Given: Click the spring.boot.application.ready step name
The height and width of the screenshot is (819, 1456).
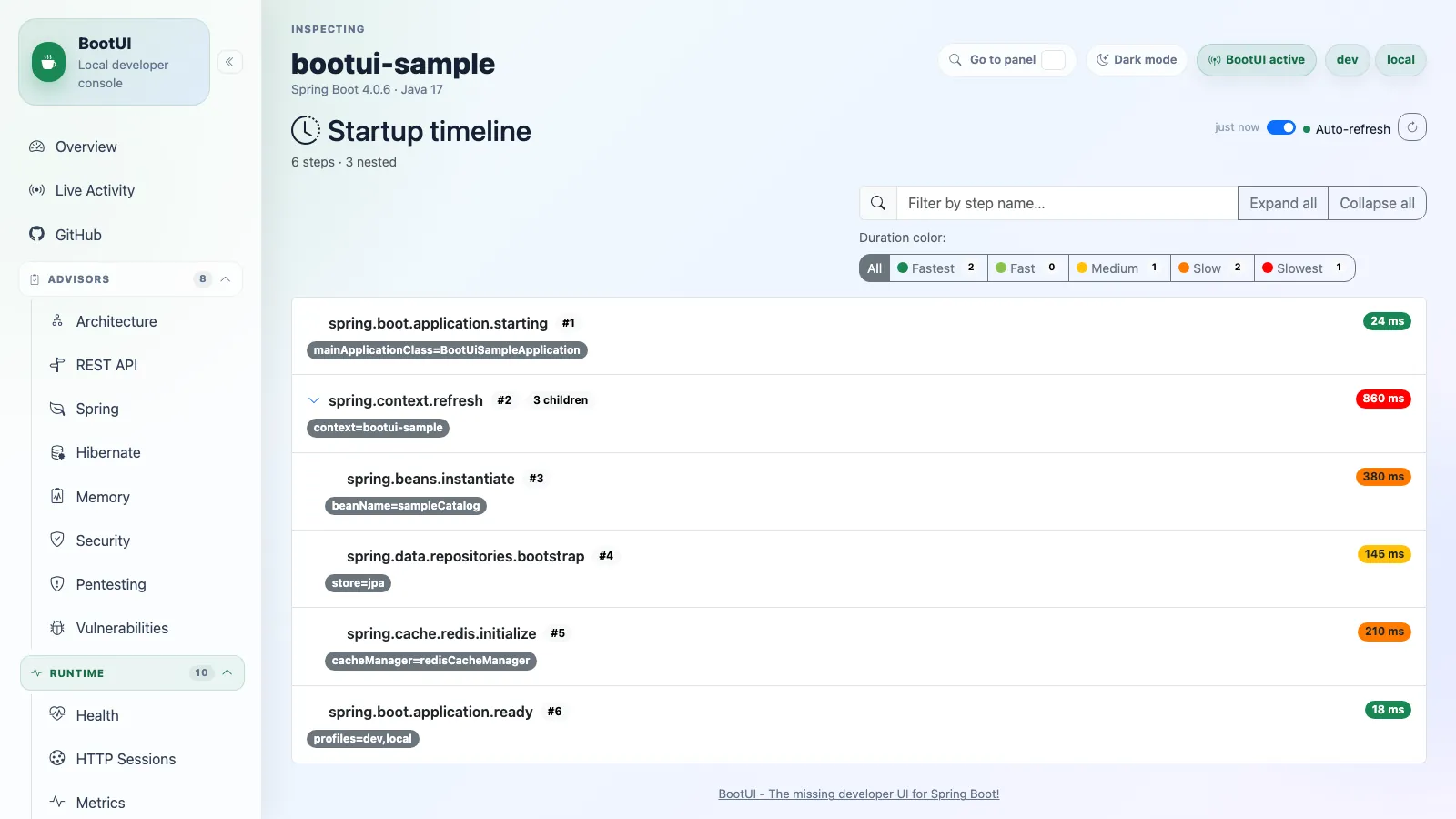Looking at the screenshot, I should pyautogui.click(x=430, y=712).
